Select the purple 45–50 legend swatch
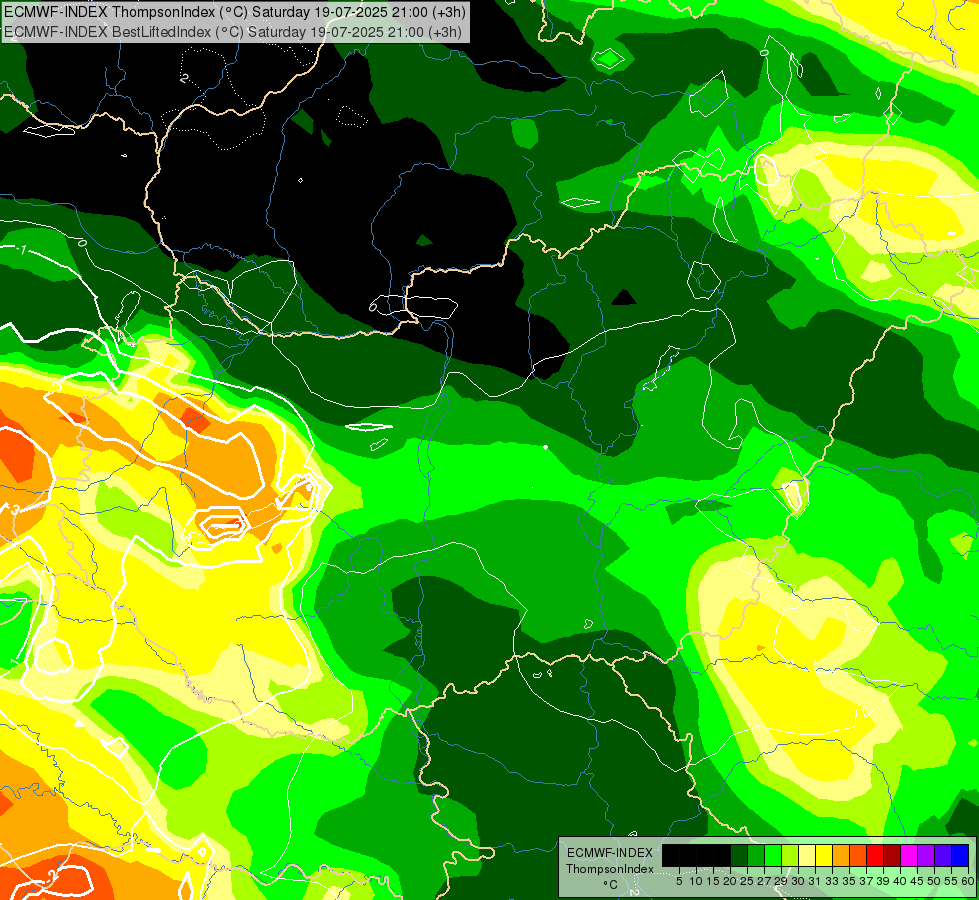The width and height of the screenshot is (979, 900). (x=927, y=855)
